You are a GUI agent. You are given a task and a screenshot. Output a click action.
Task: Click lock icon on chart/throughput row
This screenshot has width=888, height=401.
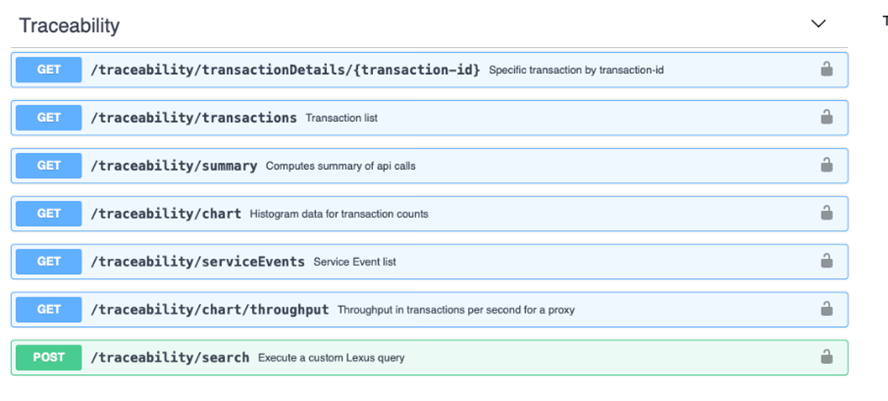point(826,309)
